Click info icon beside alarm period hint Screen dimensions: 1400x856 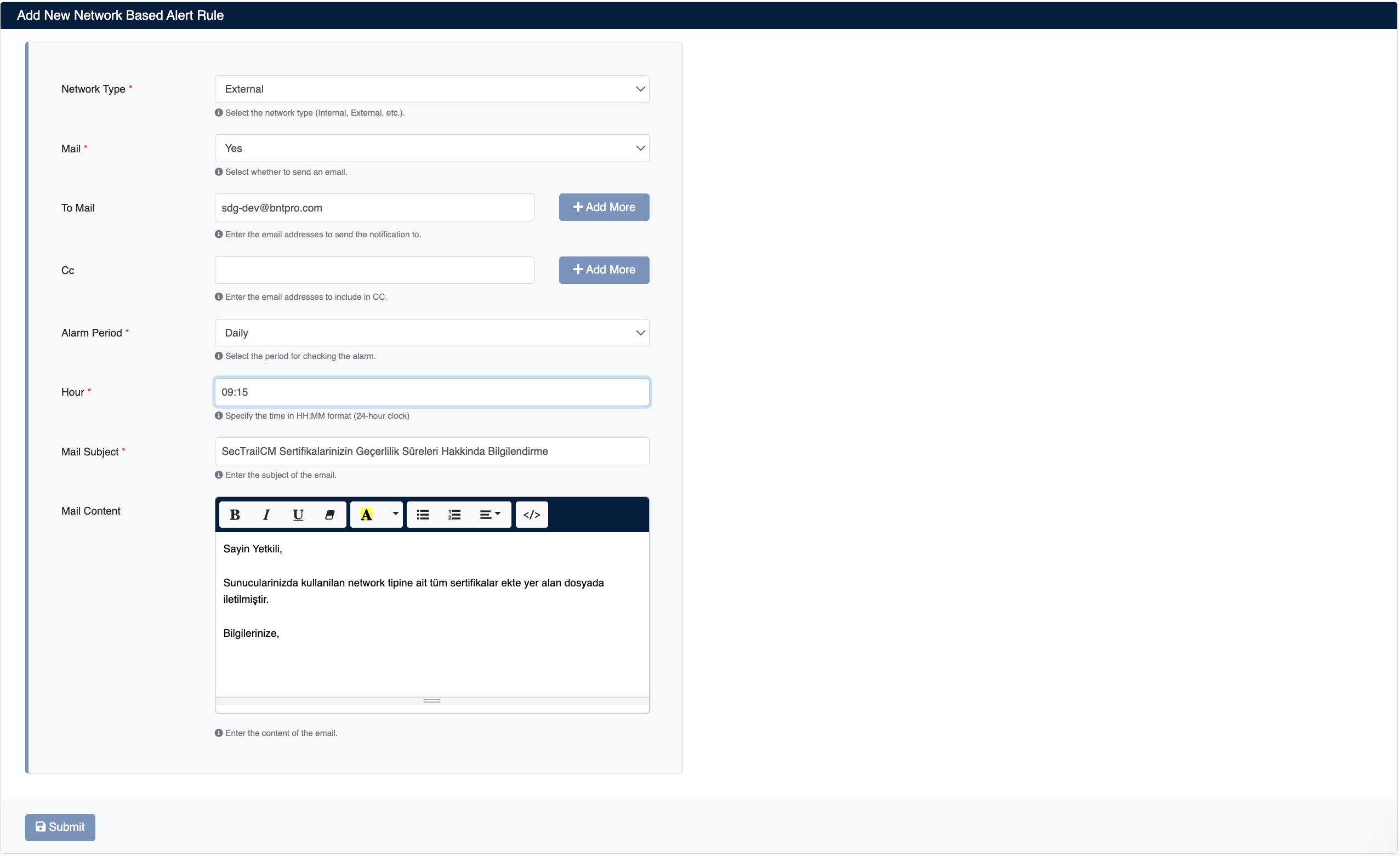pos(219,356)
